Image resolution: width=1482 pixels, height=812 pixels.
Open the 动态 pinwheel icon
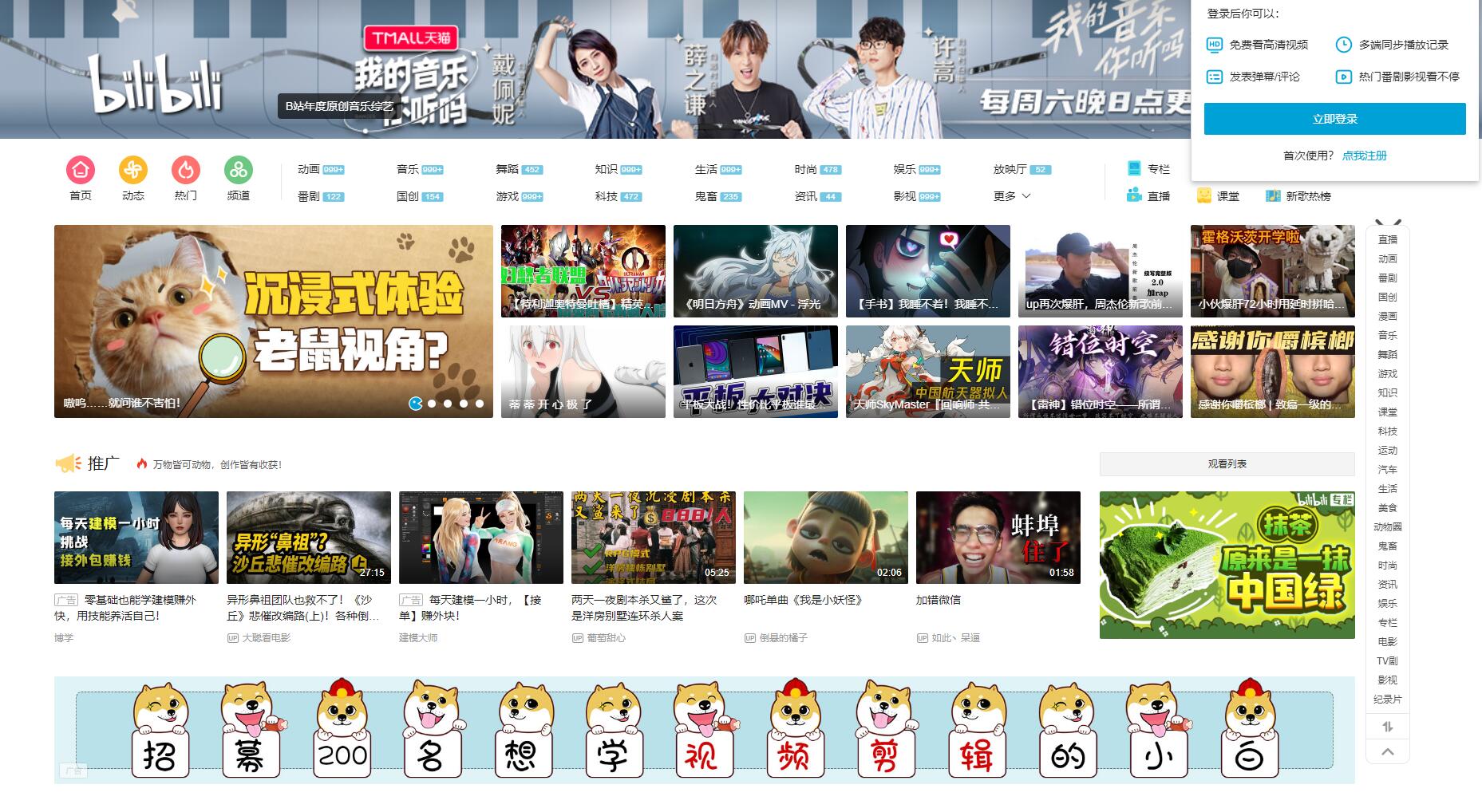pyautogui.click(x=133, y=168)
